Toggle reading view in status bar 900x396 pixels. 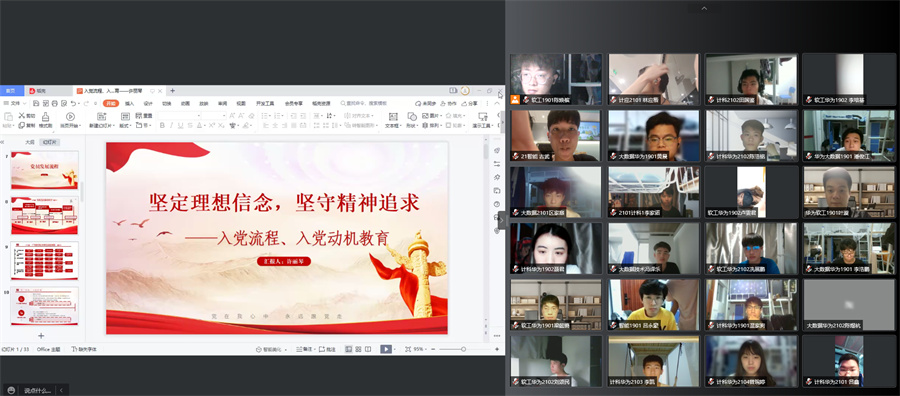pyautogui.click(x=368, y=349)
